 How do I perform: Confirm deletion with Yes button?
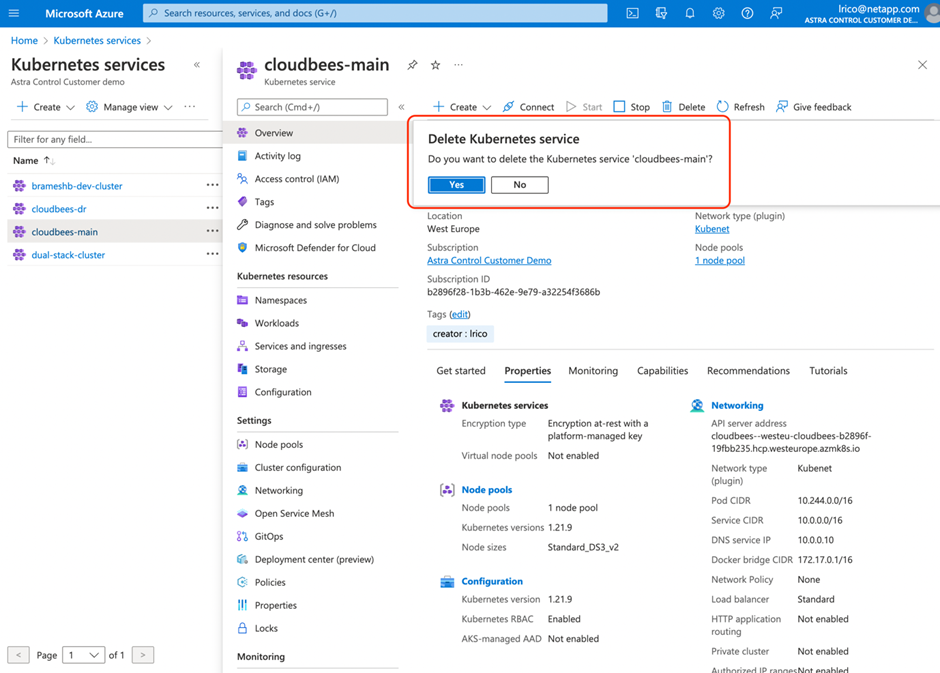pyautogui.click(x=456, y=185)
